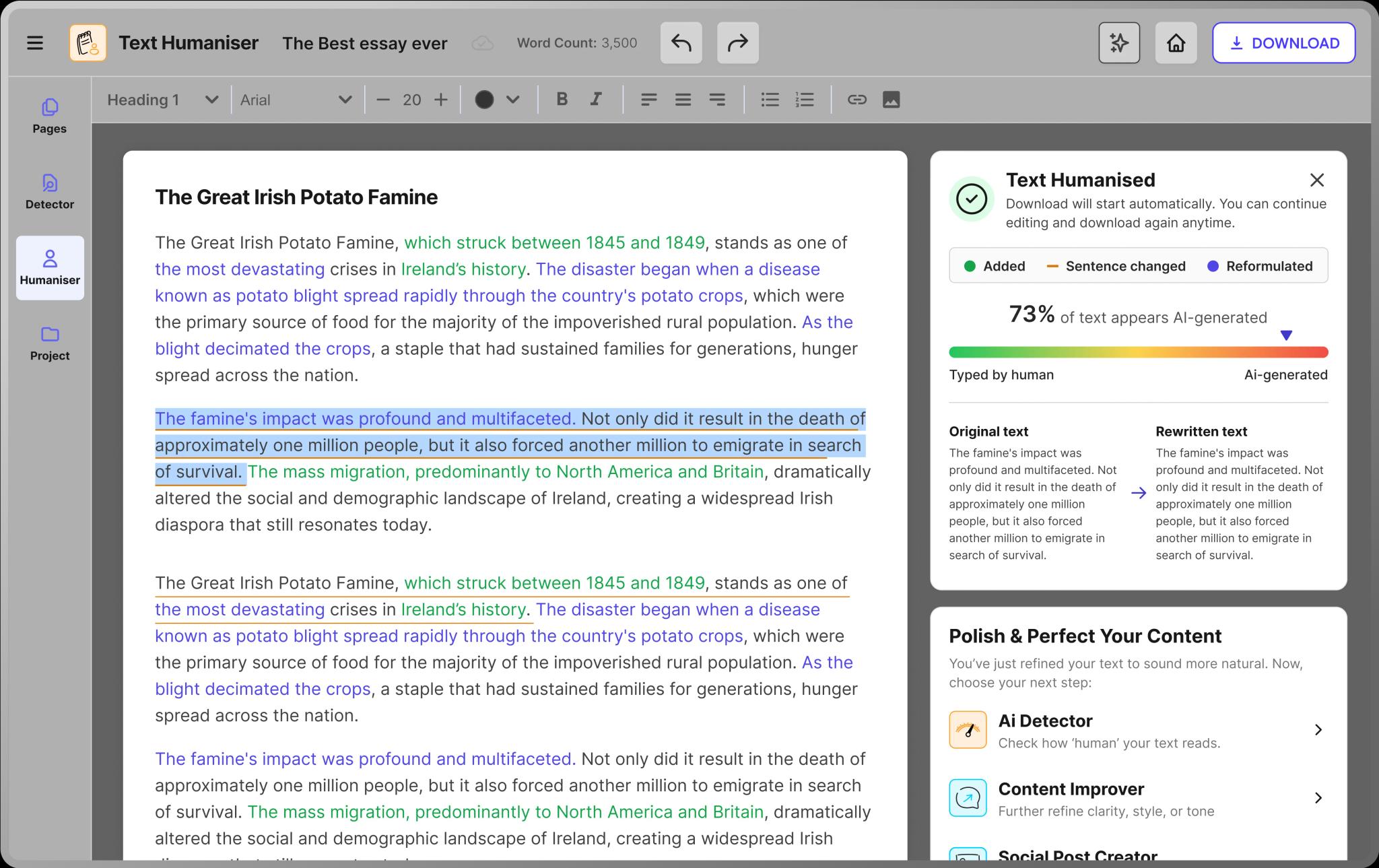Screen dimensions: 1379x868
Task: Click the undo arrow button
Action: (x=681, y=43)
